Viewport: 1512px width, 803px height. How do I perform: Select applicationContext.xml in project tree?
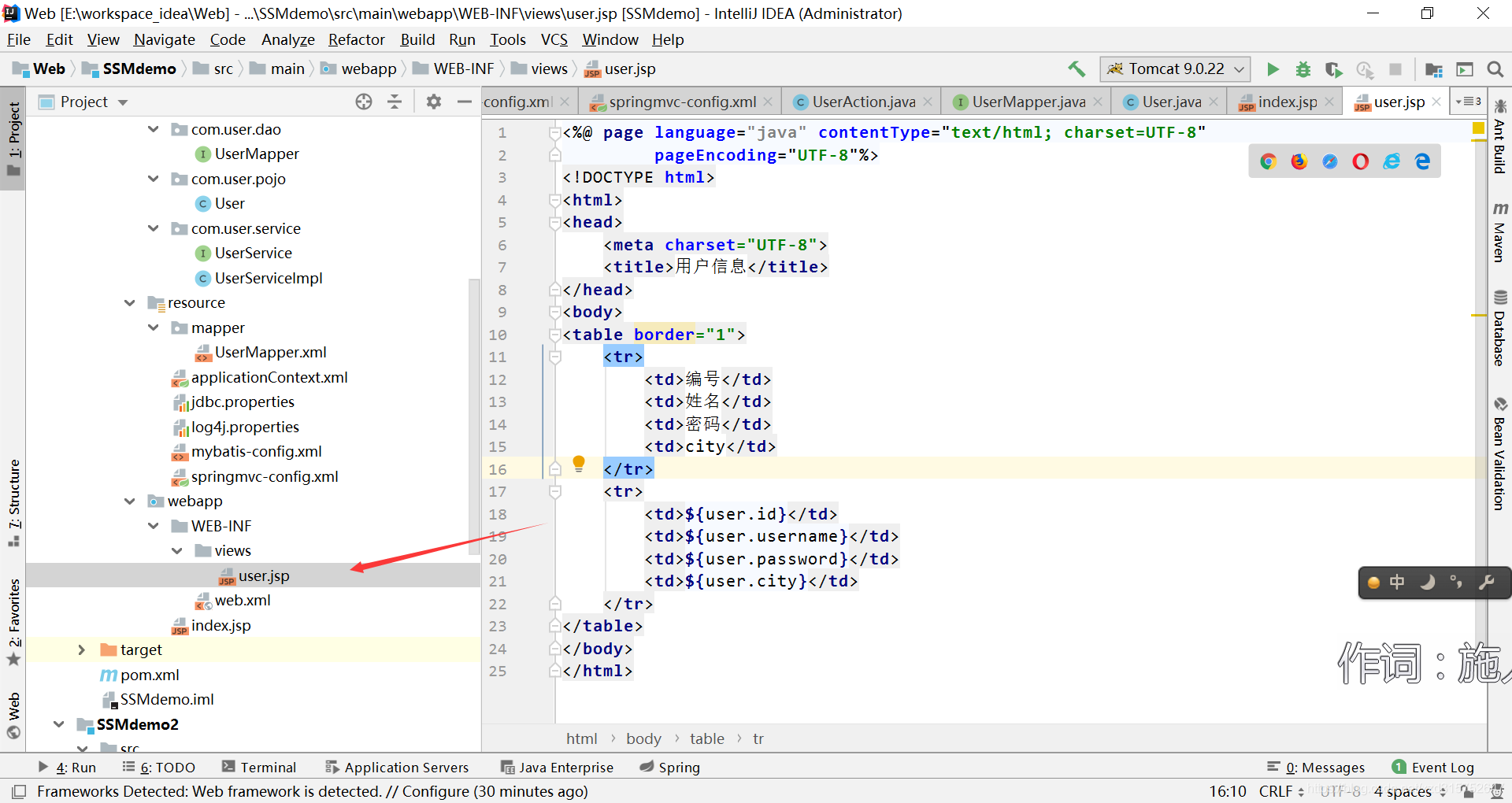(x=269, y=377)
